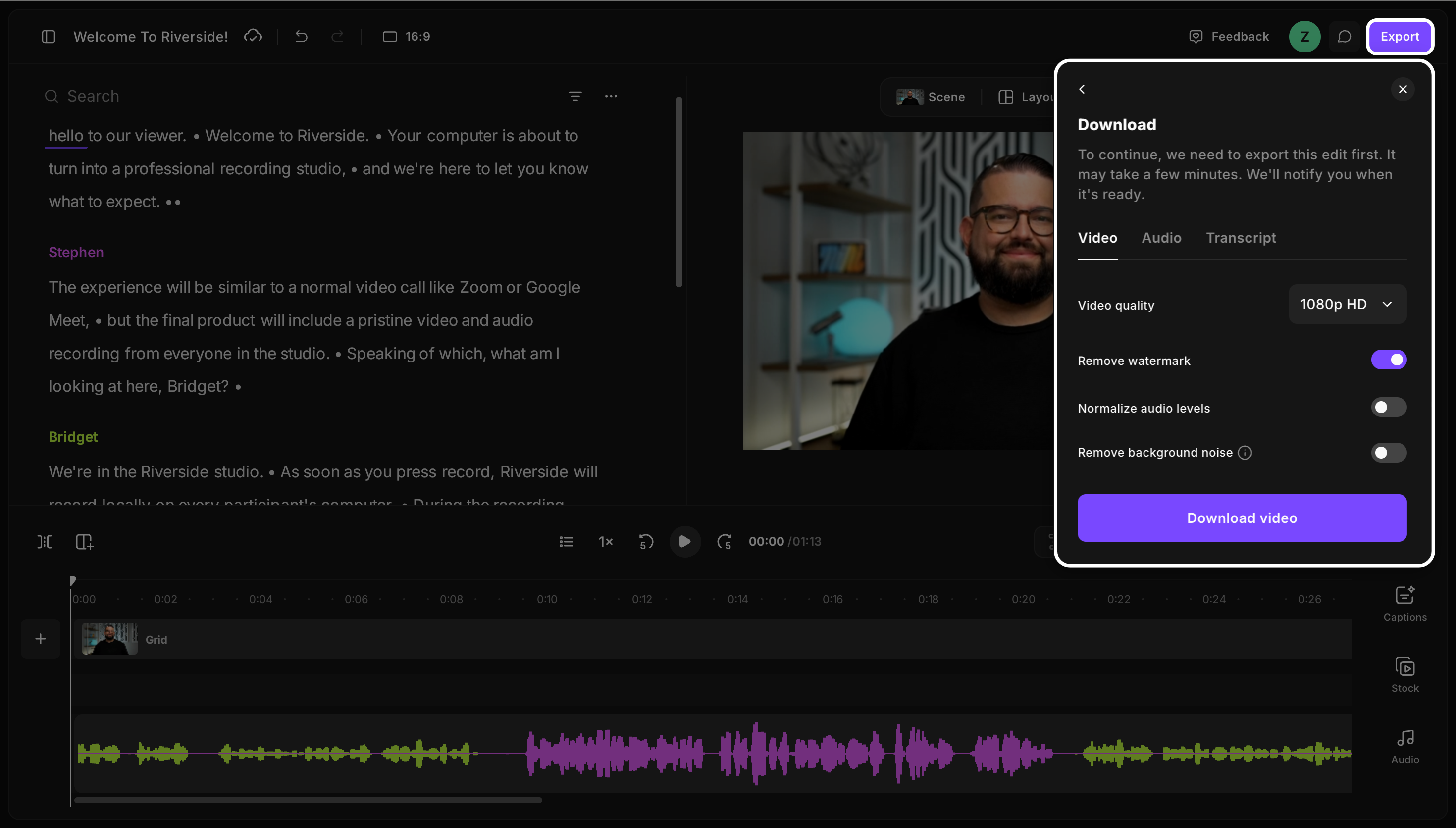Open the Audio panel icon in sidebar

(x=1405, y=747)
